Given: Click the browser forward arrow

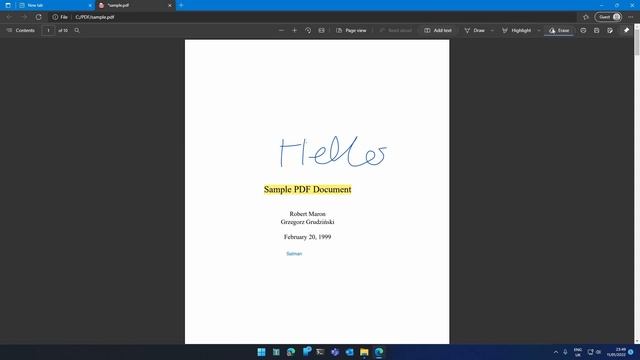Looking at the screenshot, I should (24, 17).
